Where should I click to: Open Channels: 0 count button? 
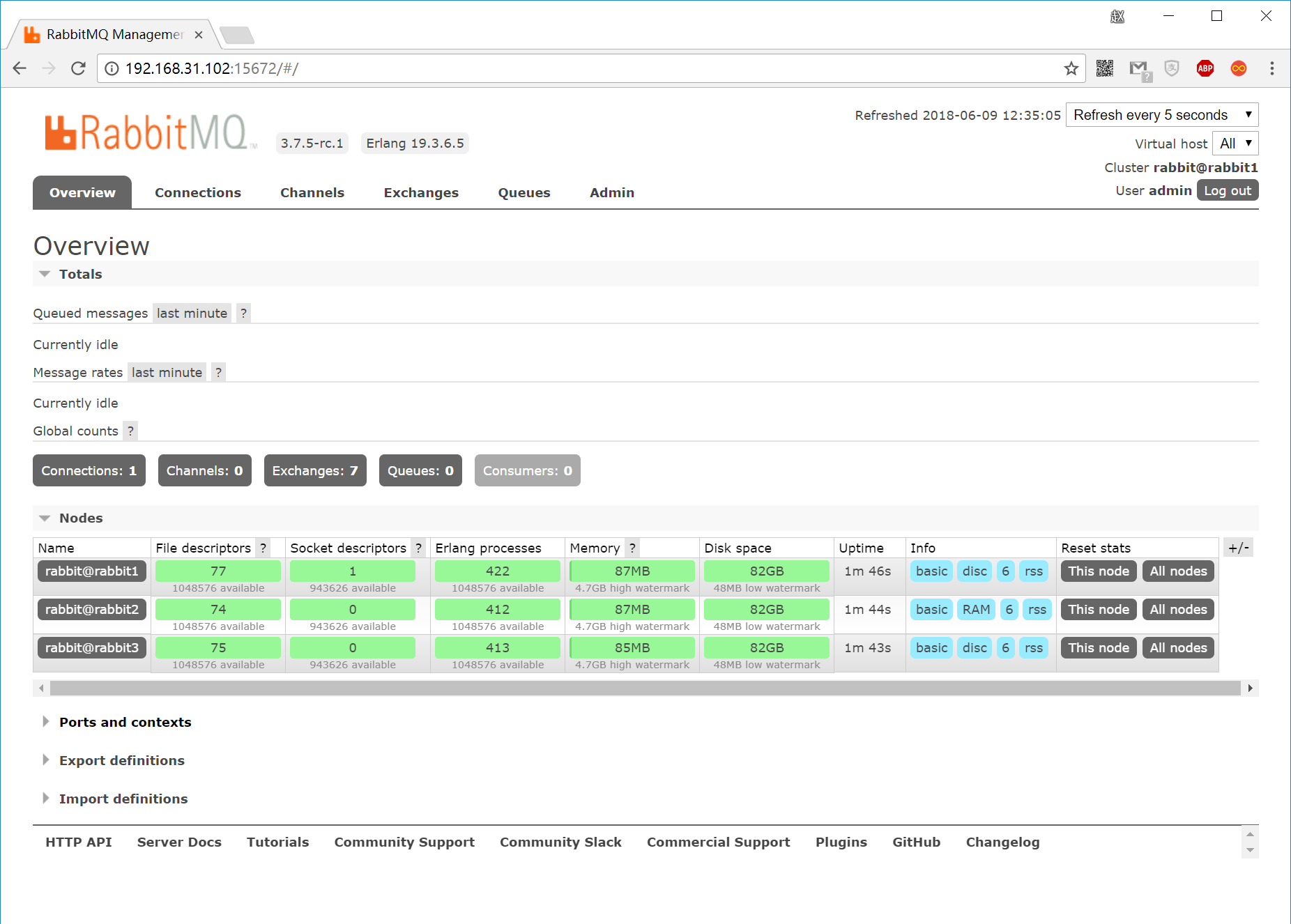[205, 470]
